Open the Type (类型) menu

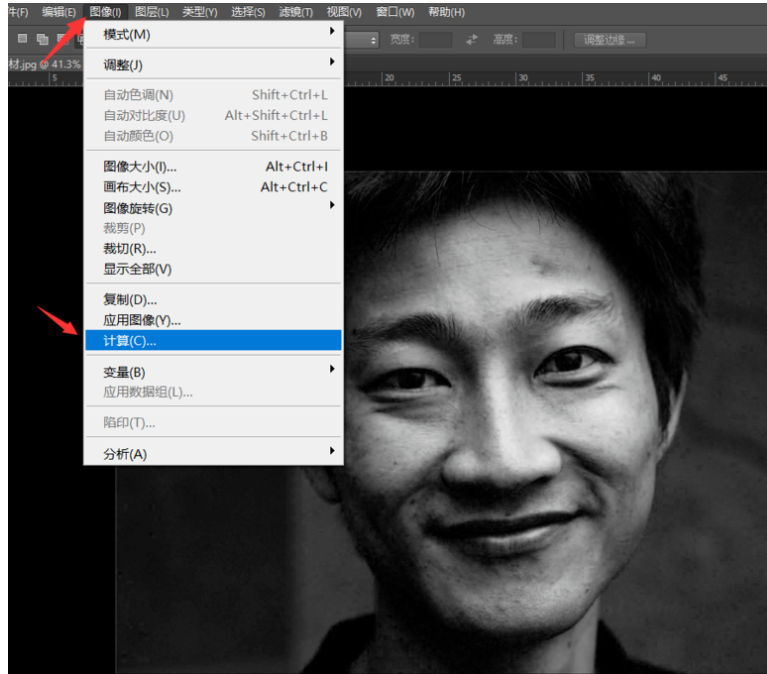(200, 12)
